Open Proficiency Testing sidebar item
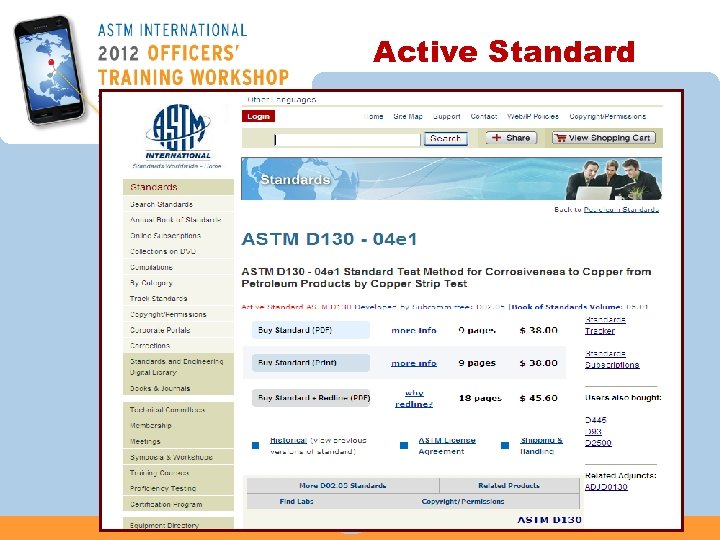This screenshot has width=720, height=540. click(163, 489)
